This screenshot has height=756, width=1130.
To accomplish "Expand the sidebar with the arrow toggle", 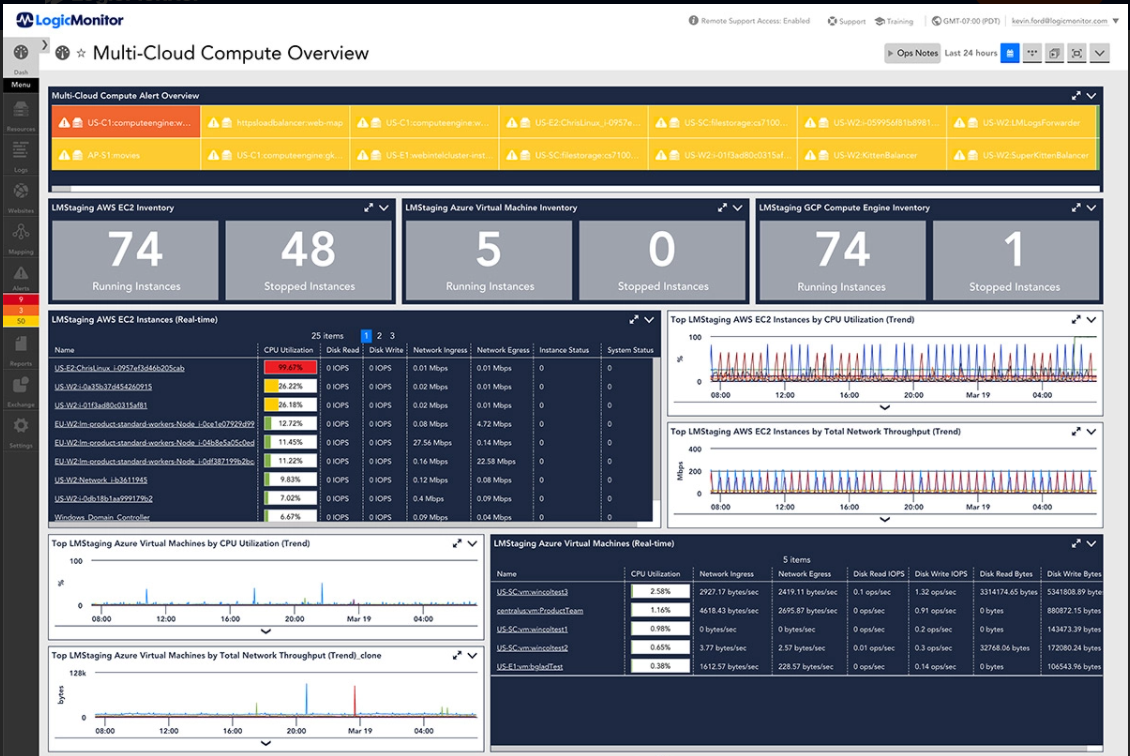I will click(x=45, y=45).
